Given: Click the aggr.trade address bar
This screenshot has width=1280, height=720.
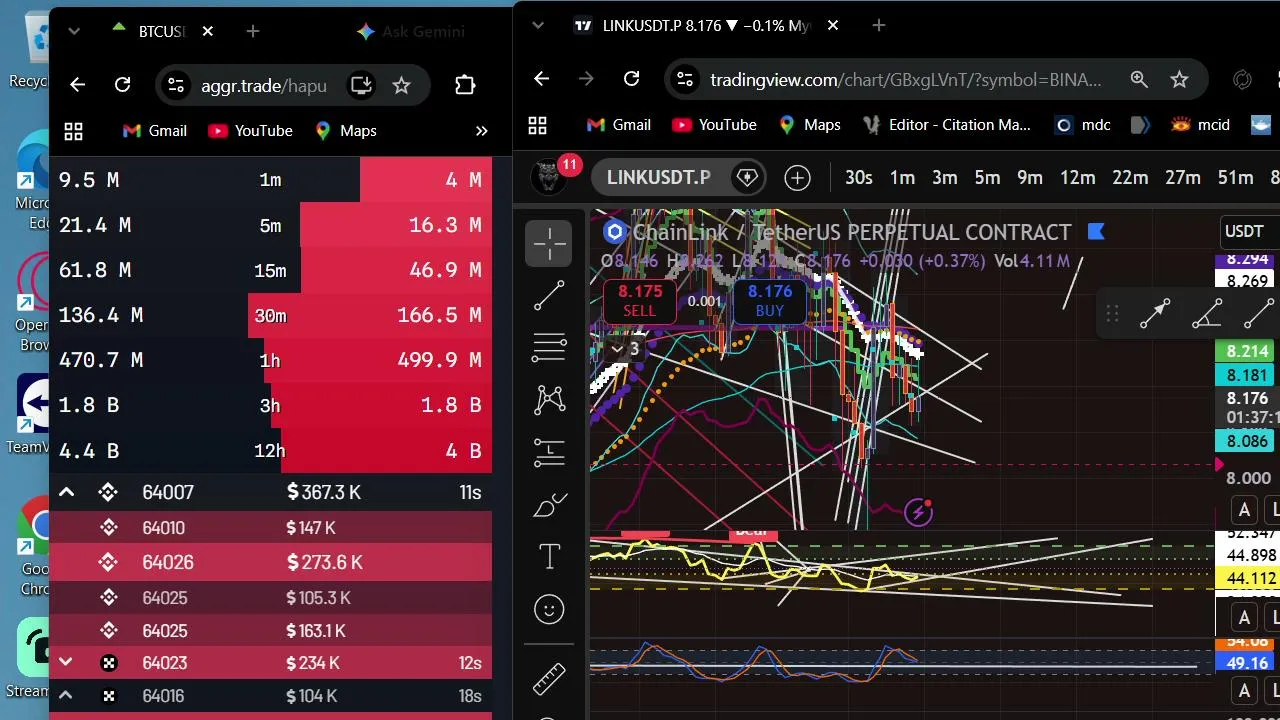Looking at the screenshot, I should click(x=264, y=85).
